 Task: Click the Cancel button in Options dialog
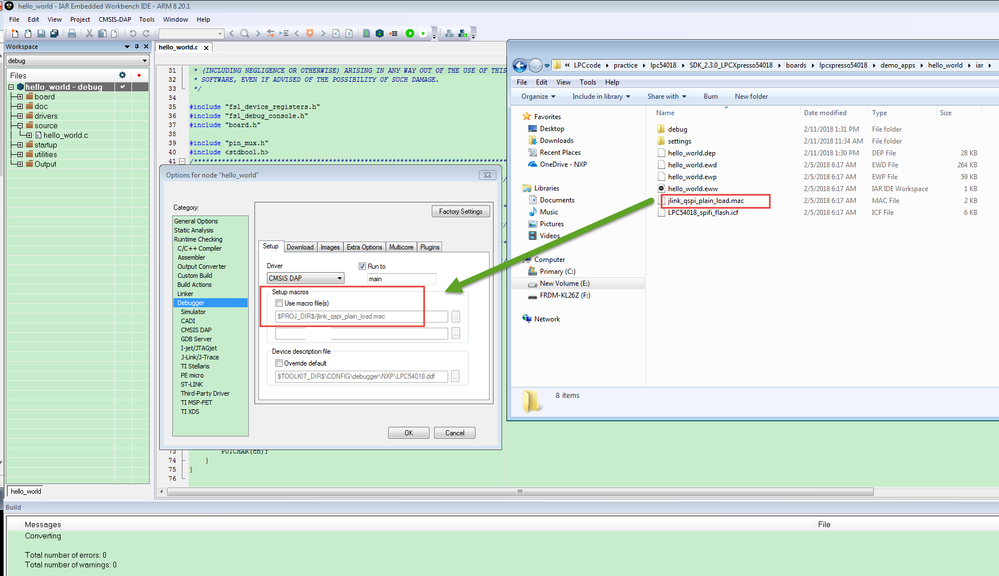coord(455,433)
